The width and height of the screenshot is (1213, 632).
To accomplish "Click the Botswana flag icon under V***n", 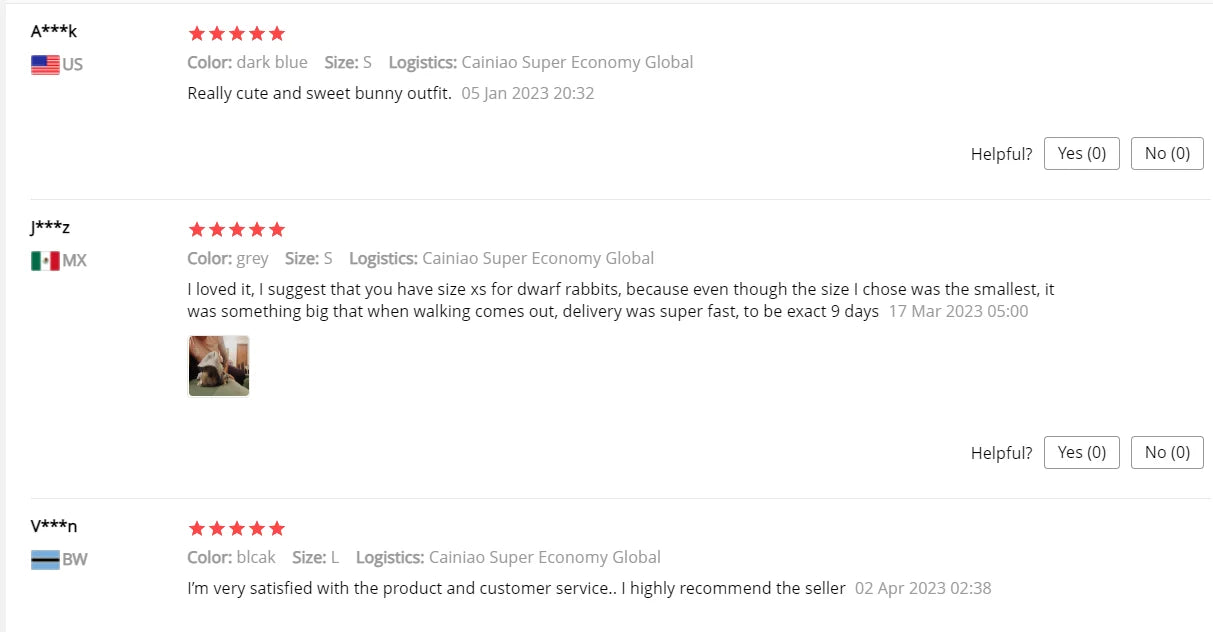I will pyautogui.click(x=45, y=560).
